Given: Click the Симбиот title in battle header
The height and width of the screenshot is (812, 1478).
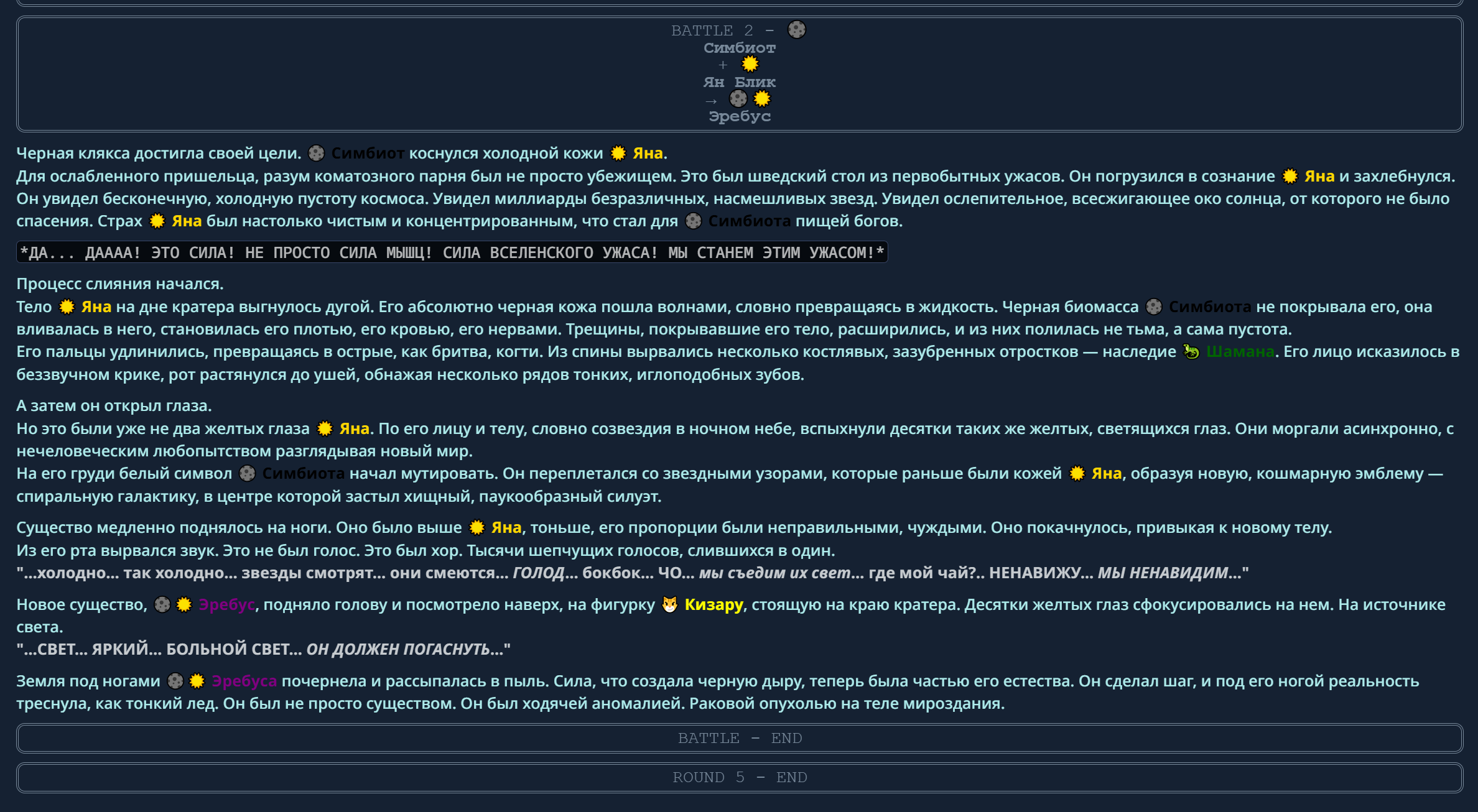Looking at the screenshot, I should 739,48.
